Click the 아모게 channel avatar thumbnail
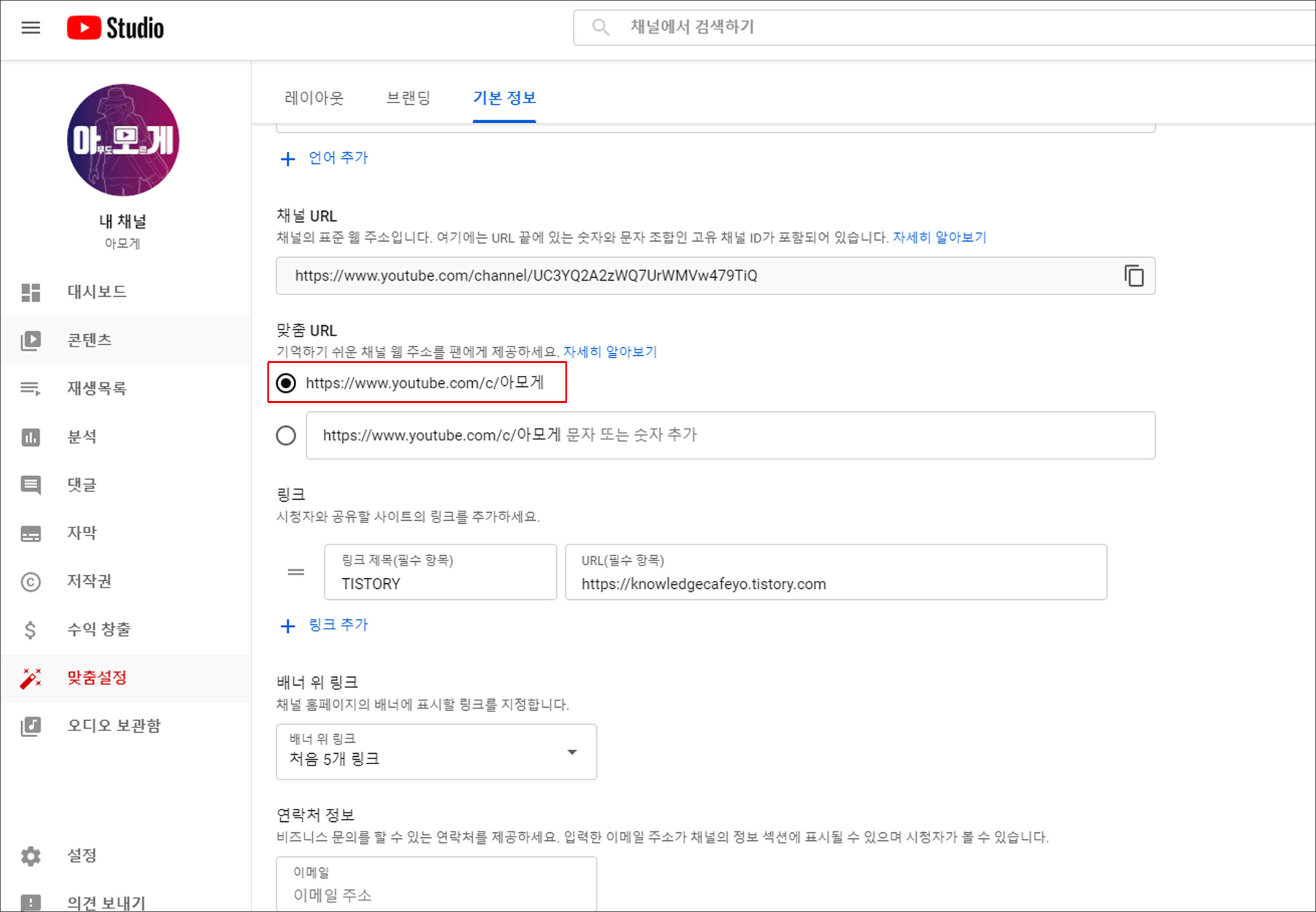1316x912 pixels. click(x=123, y=140)
